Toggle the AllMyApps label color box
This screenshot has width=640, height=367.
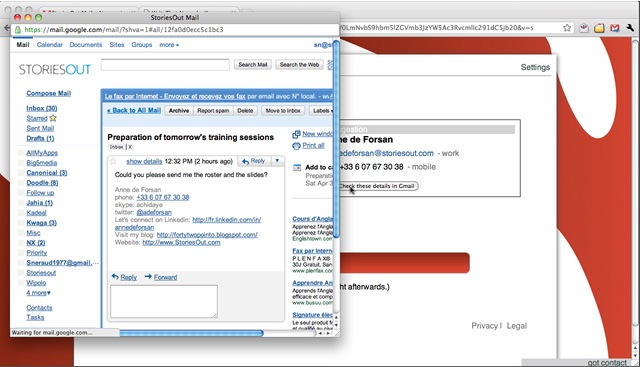pos(20,153)
